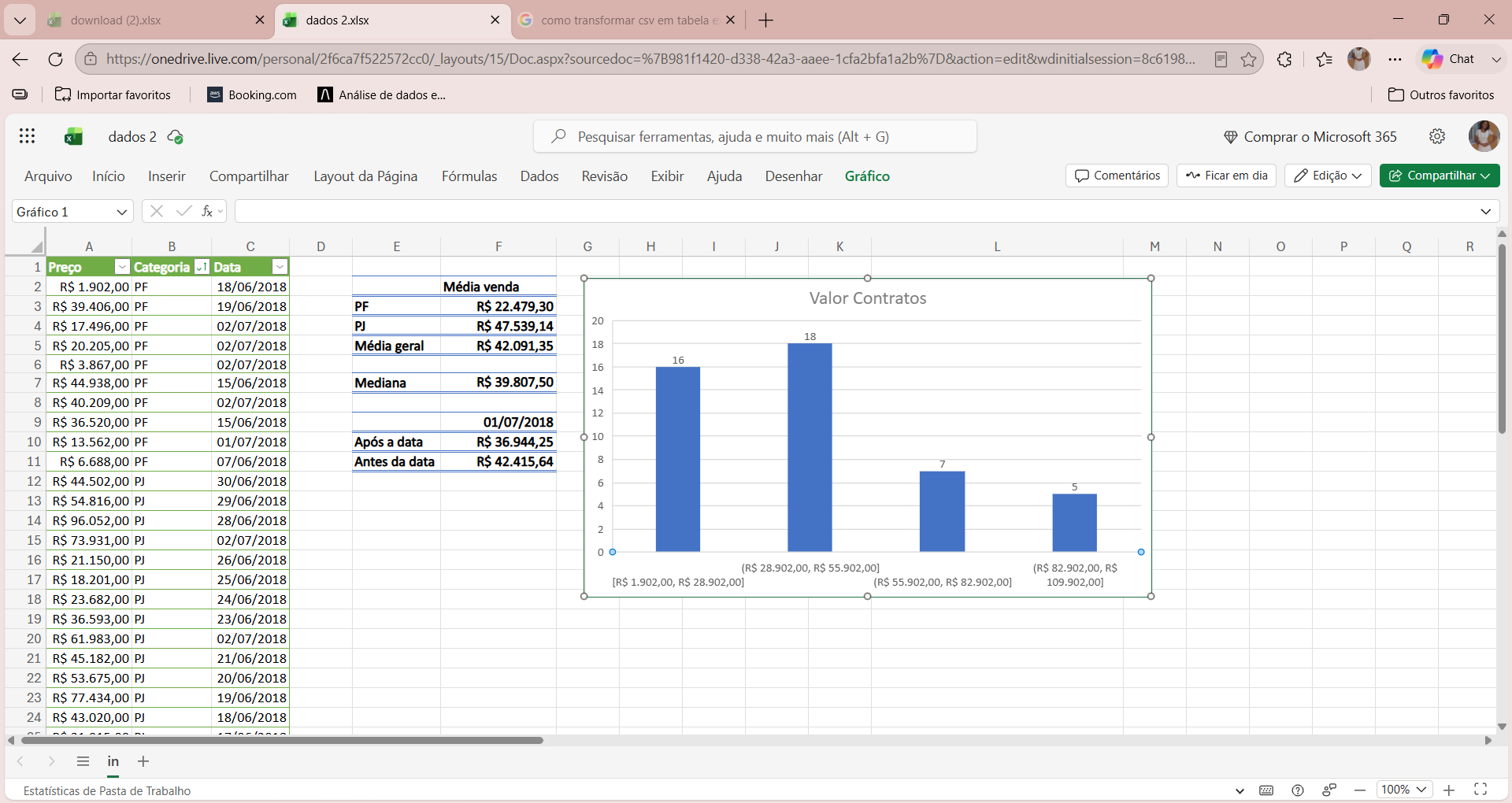Open the Data column filter dropdown
This screenshot has height=803, width=1512.
point(280,267)
